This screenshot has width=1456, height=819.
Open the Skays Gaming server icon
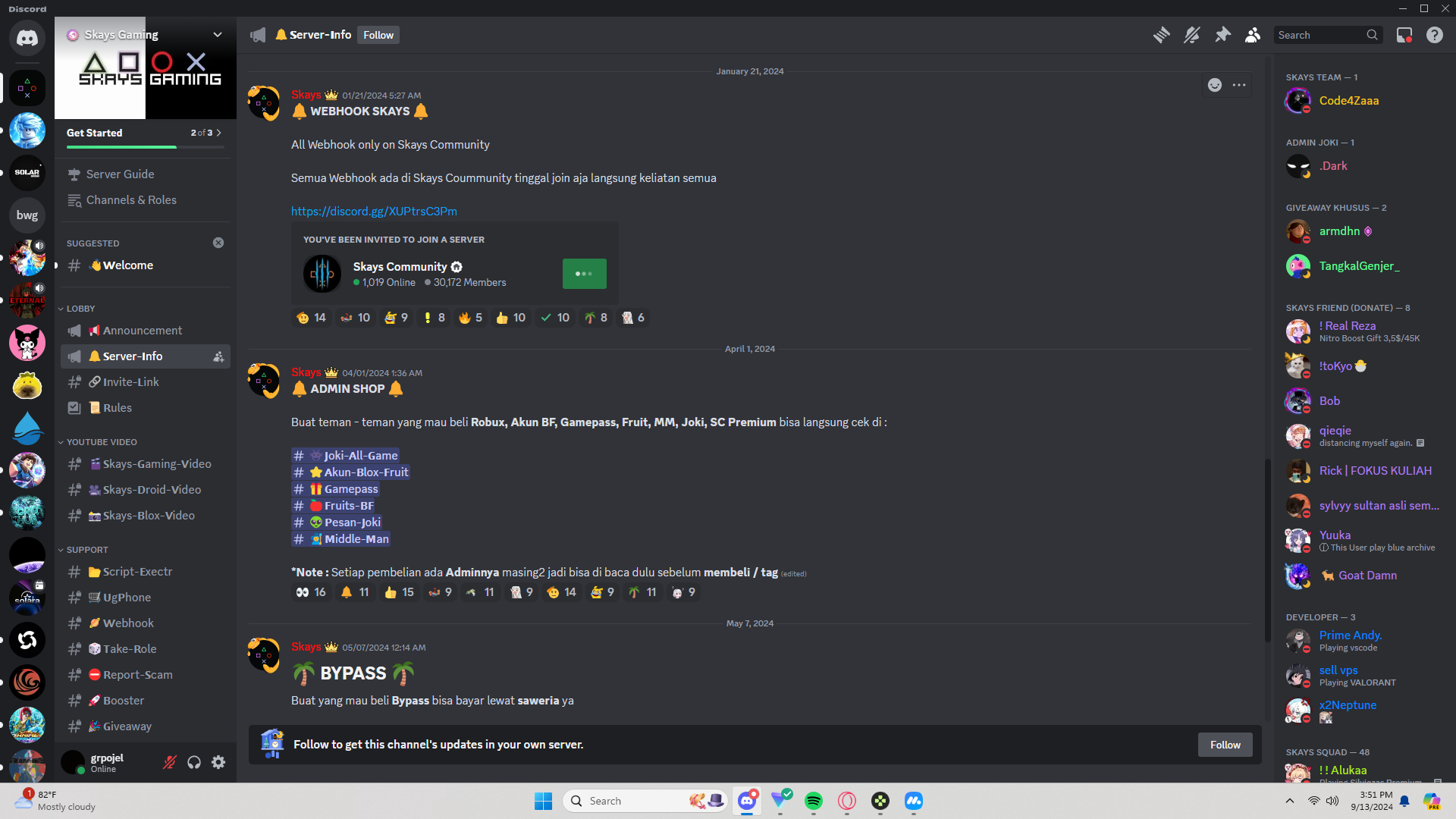[27, 88]
